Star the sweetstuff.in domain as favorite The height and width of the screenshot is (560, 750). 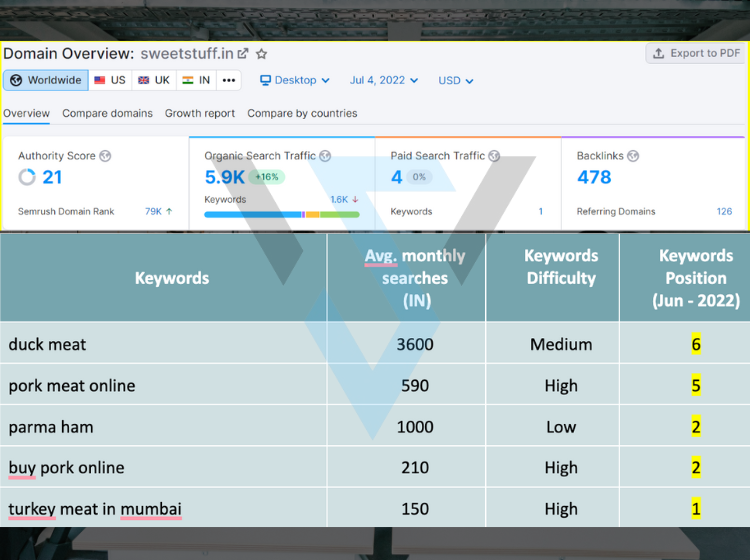point(261,54)
